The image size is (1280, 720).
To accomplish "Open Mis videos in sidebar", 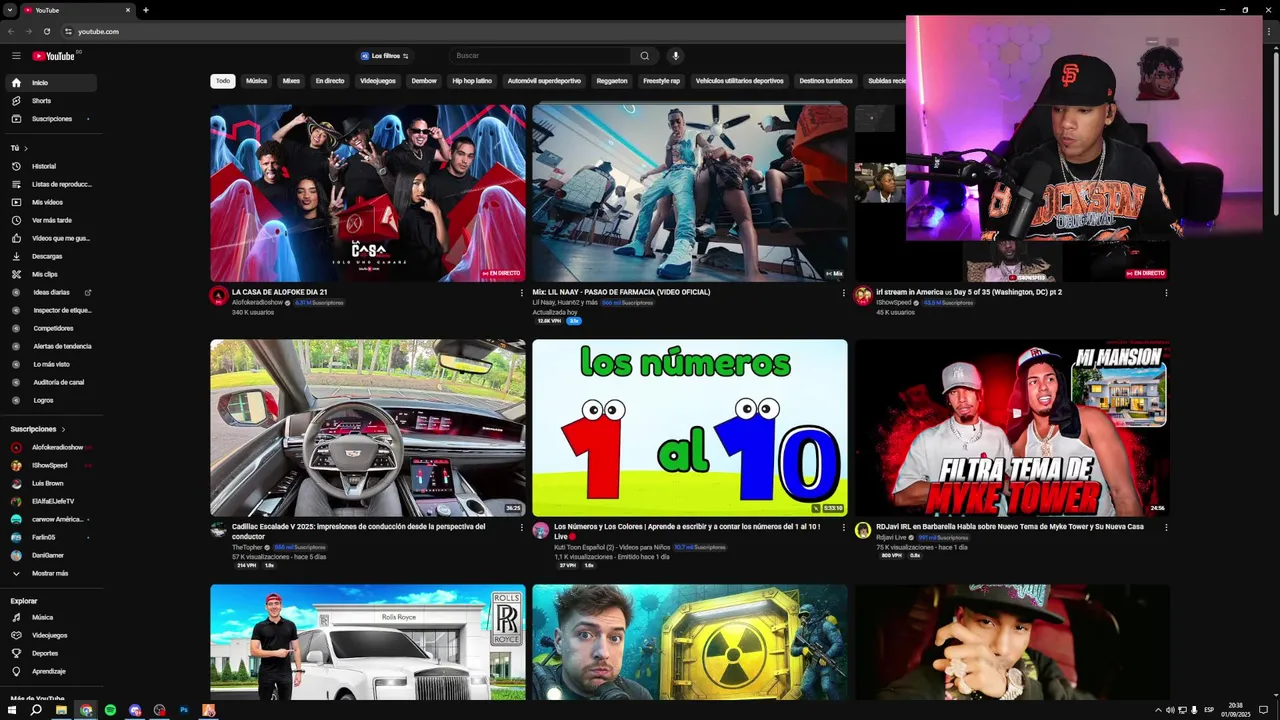I will [x=50, y=202].
